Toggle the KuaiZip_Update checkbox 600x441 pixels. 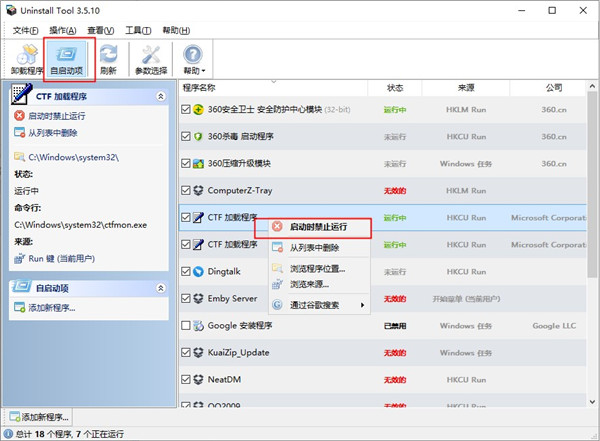[186, 352]
